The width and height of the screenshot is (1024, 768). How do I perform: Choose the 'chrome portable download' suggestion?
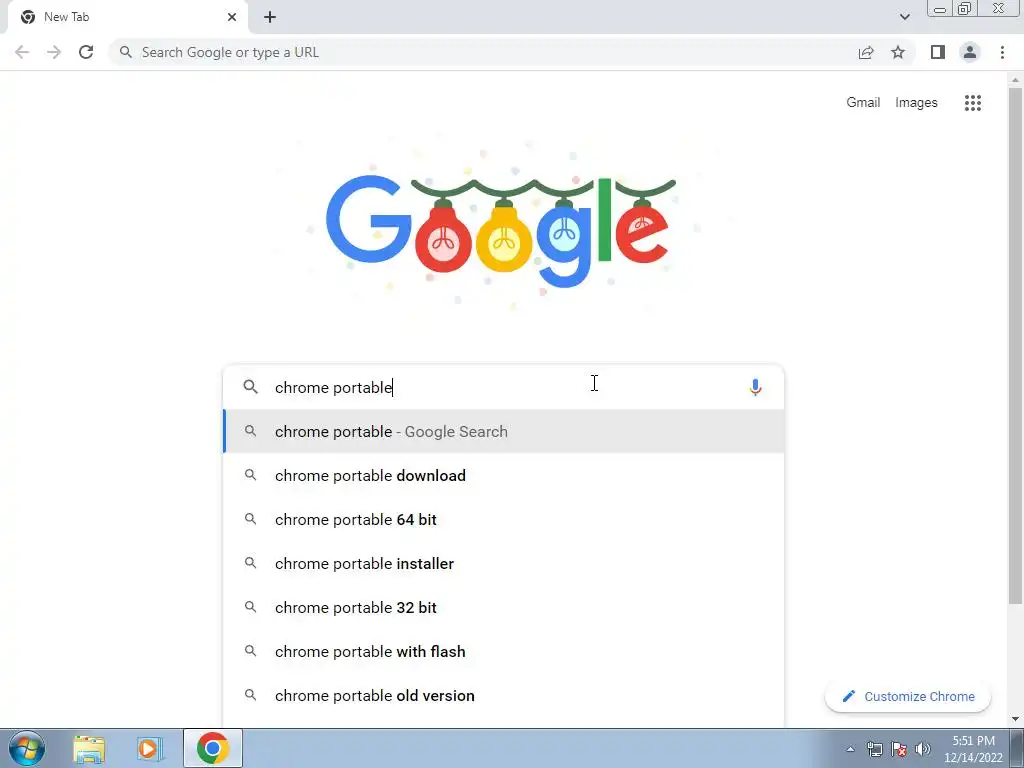tap(504, 475)
